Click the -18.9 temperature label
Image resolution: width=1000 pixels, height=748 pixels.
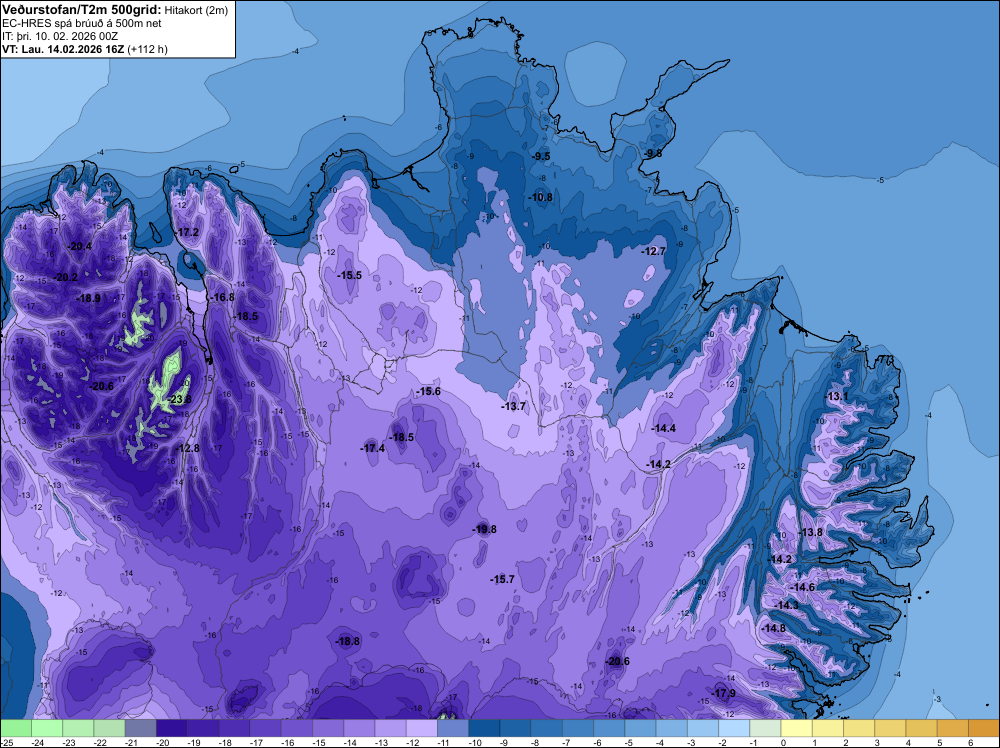pos(89,298)
